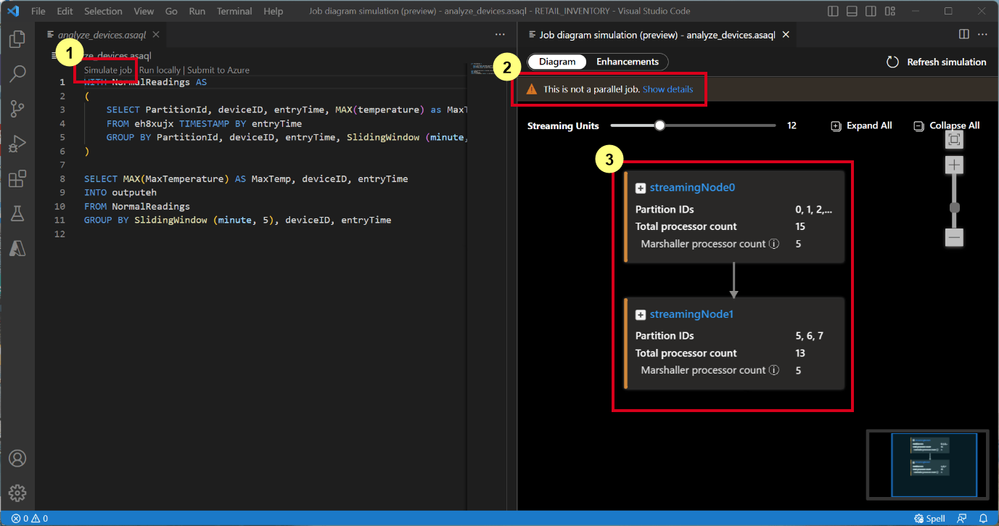Open the Azure view in activity bar
Viewport: 999px width, 526px height.
click(17, 248)
